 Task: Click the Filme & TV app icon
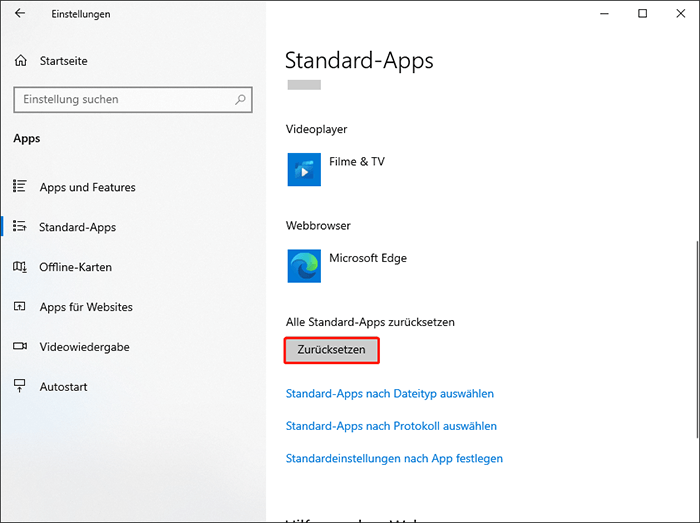click(x=304, y=170)
